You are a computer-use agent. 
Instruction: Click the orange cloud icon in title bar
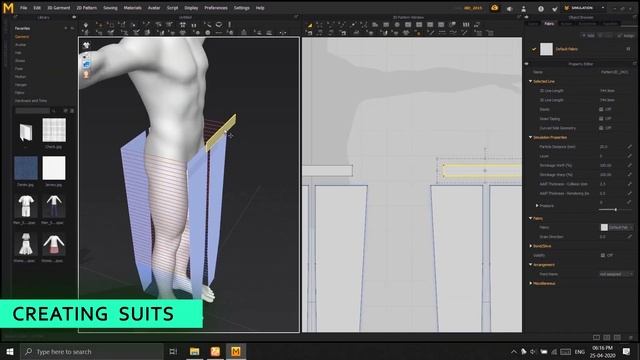tap(494, 8)
